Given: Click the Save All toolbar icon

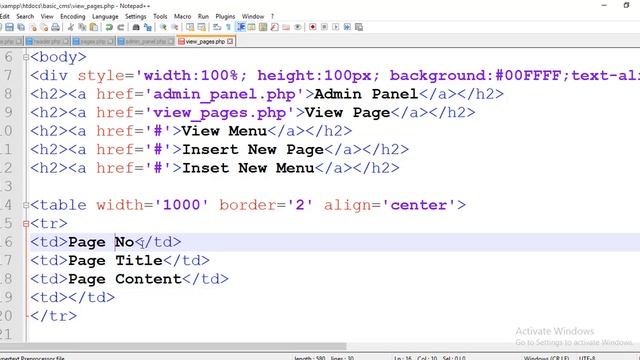Looking at the screenshot, I should click(21, 27).
